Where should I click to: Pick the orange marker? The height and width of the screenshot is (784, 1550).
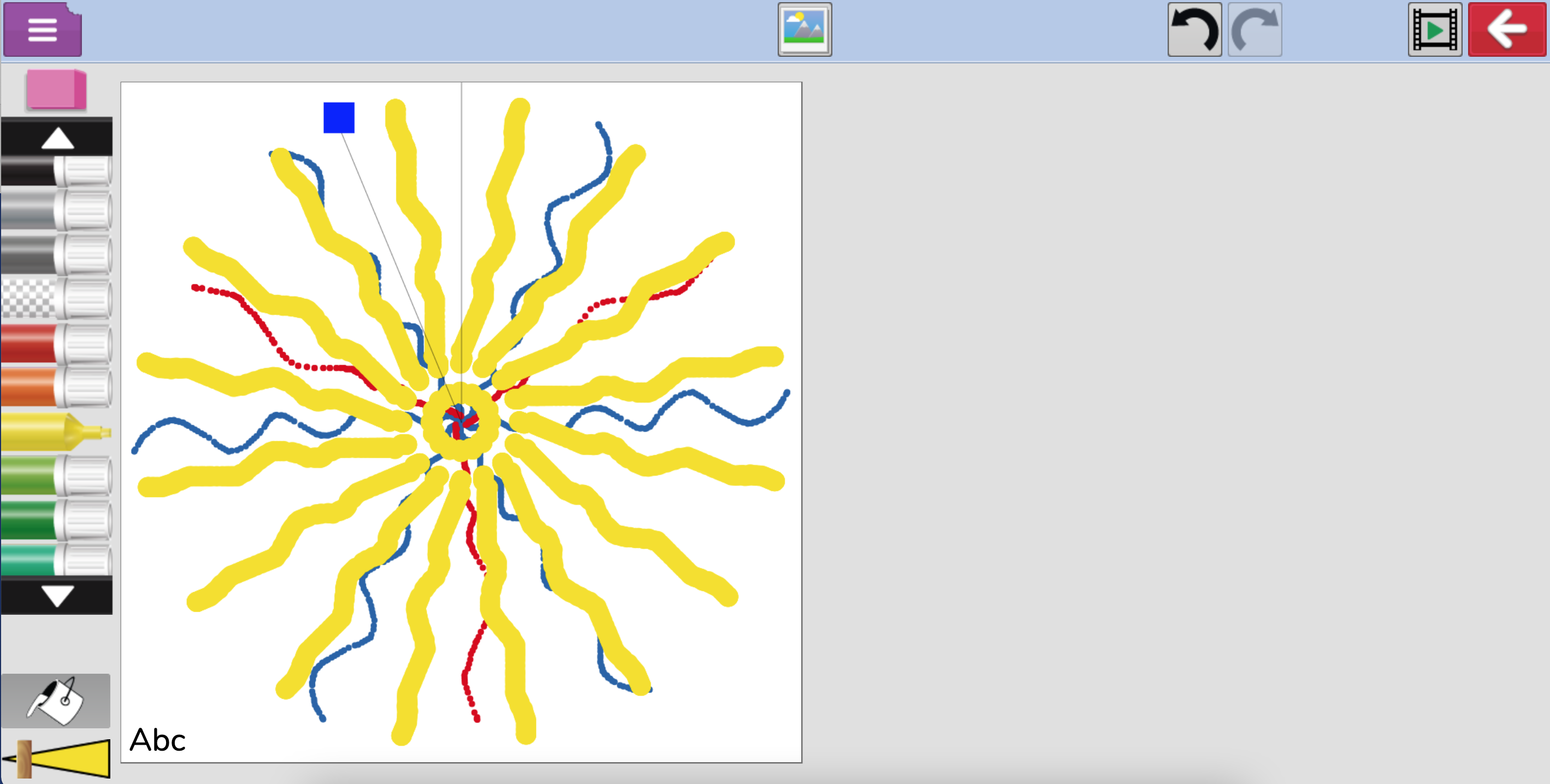coord(57,388)
